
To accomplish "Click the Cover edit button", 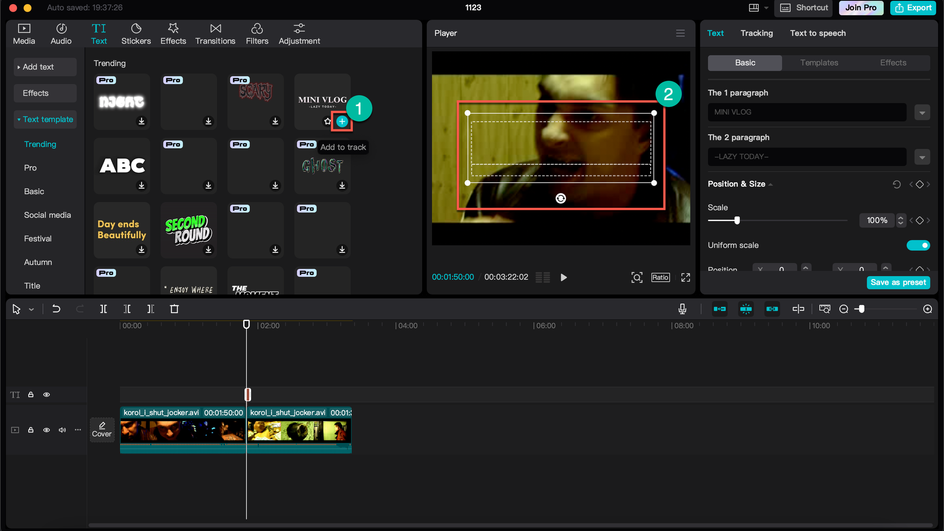I will (102, 429).
